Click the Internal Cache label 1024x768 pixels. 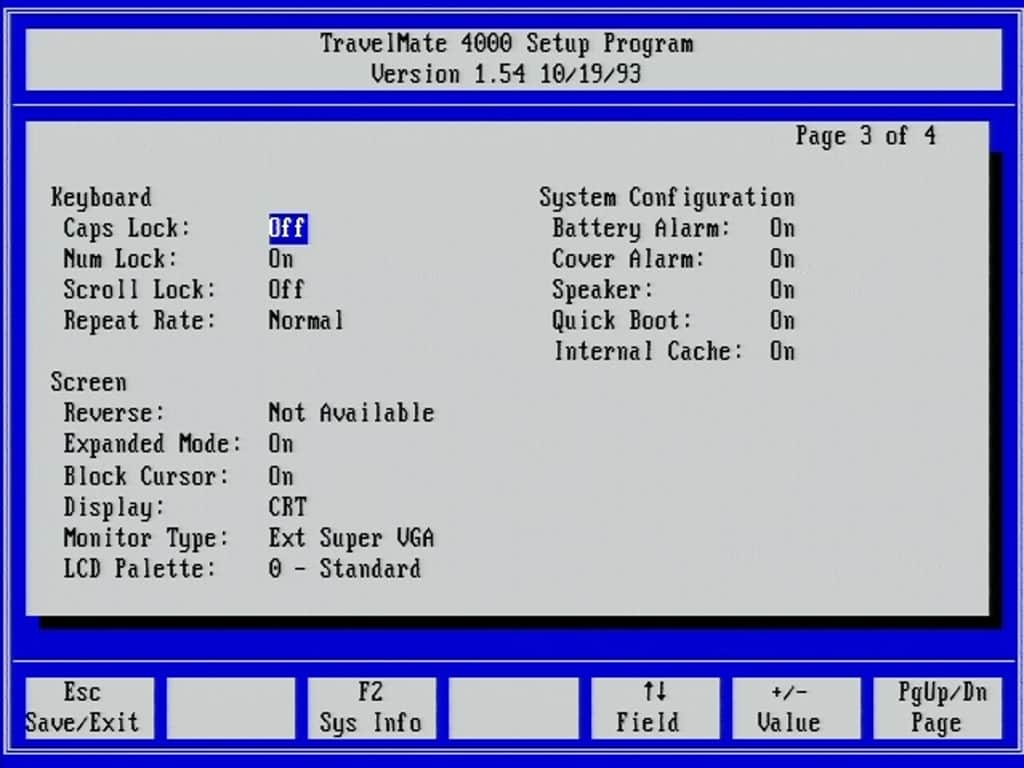click(648, 351)
